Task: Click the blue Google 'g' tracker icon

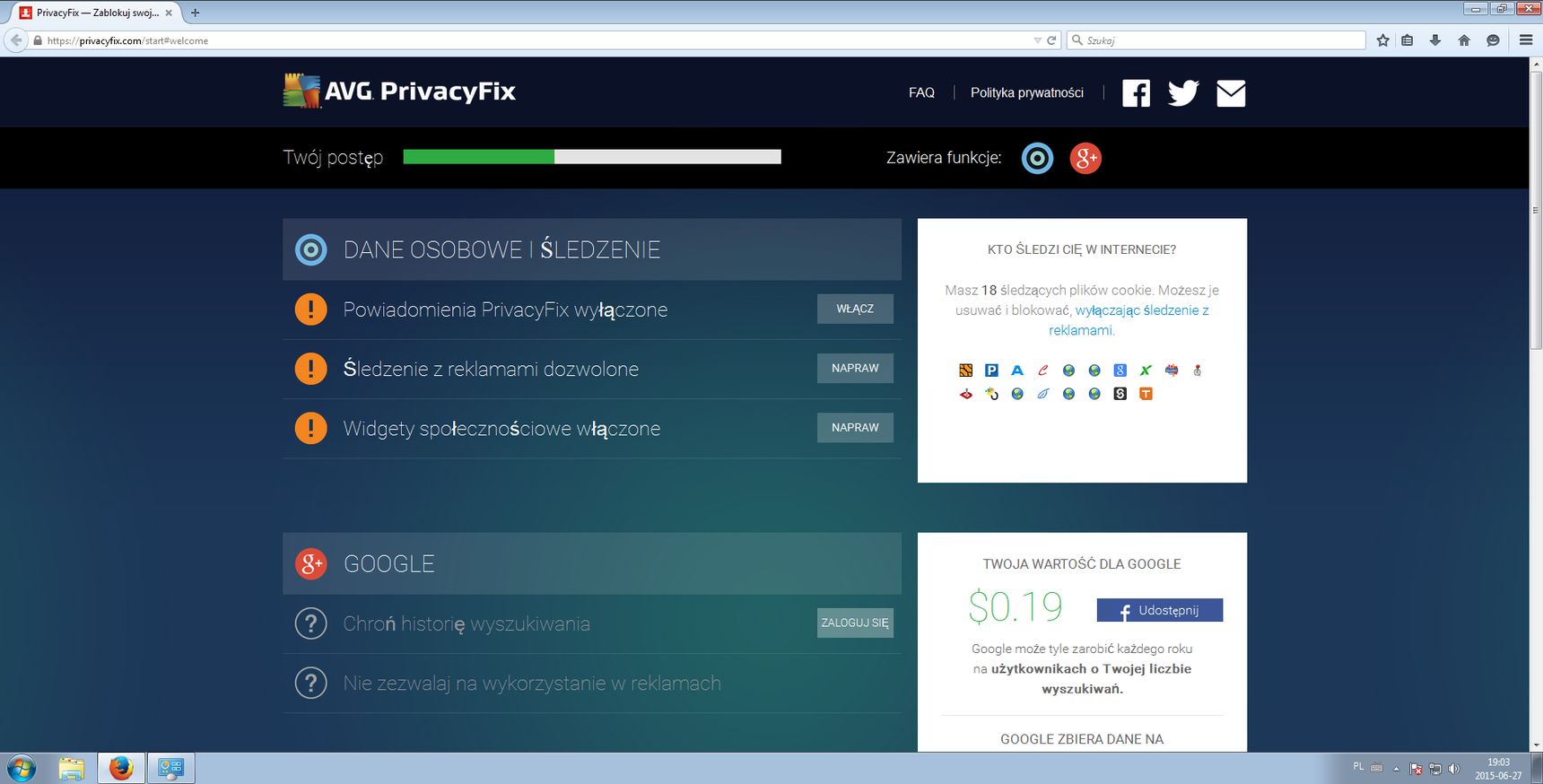Action: coord(1120,370)
